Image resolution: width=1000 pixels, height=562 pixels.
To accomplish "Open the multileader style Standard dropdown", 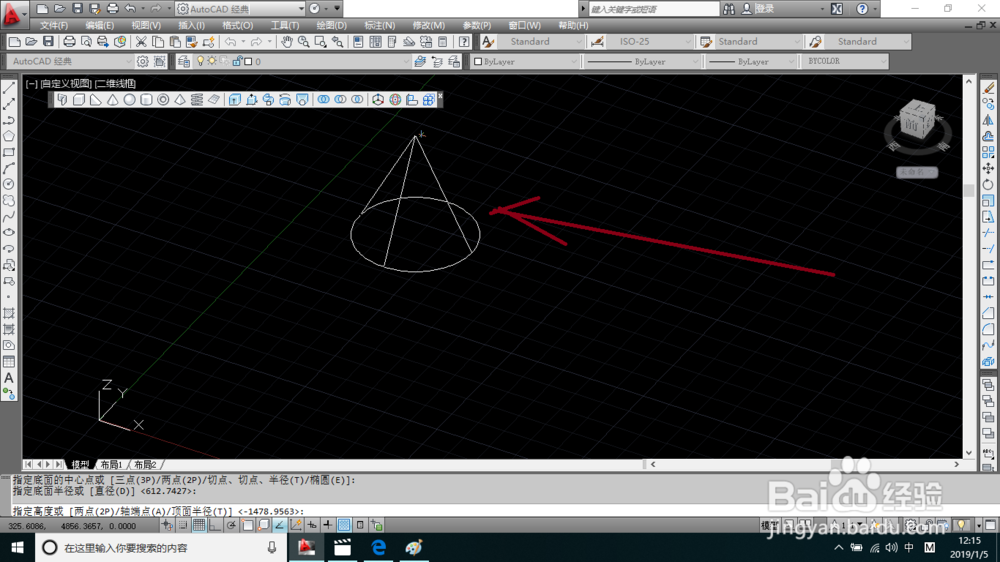I will click(868, 41).
